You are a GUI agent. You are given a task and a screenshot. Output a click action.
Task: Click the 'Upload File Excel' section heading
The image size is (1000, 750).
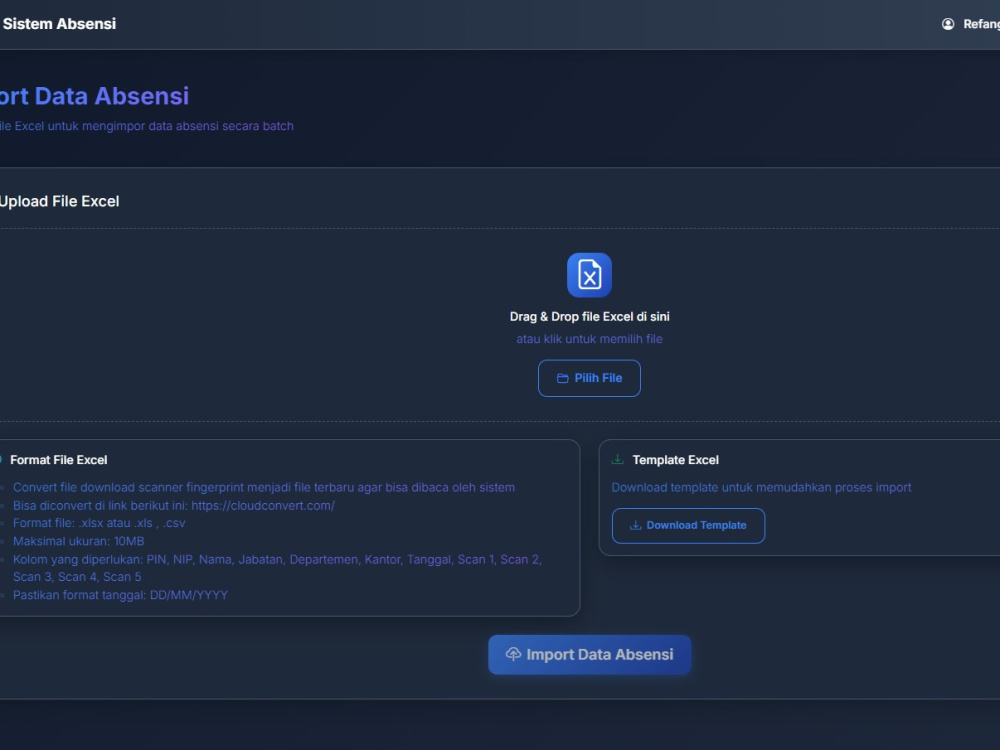pos(59,202)
